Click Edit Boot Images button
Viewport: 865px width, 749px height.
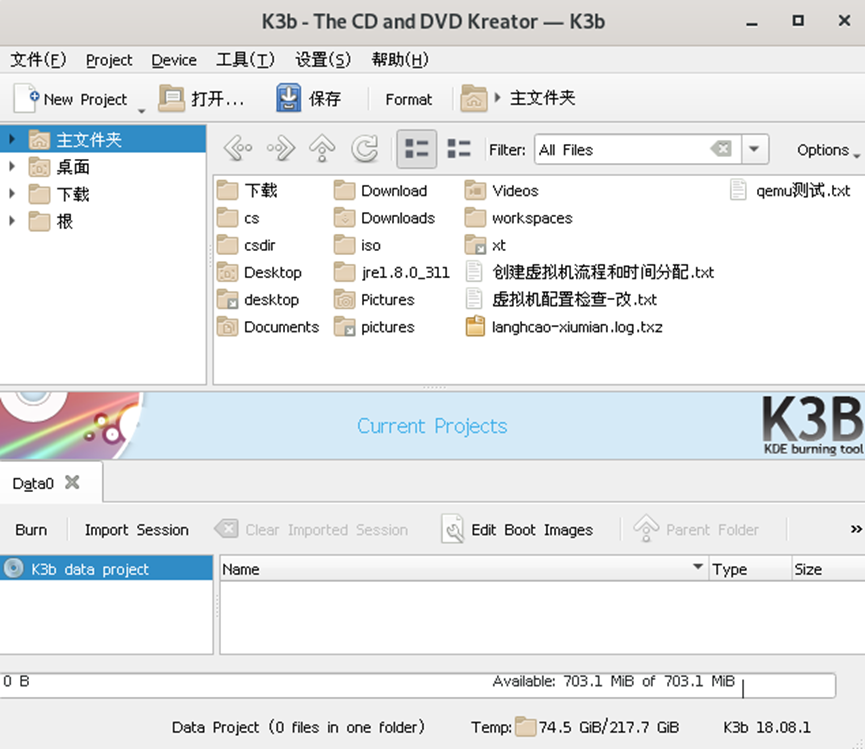pos(517,529)
